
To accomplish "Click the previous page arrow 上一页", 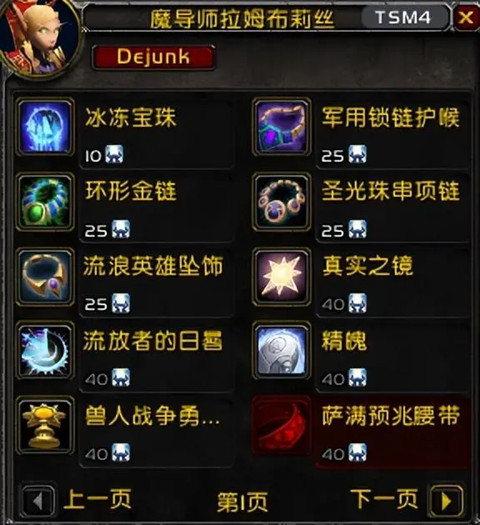I will 38,501.
